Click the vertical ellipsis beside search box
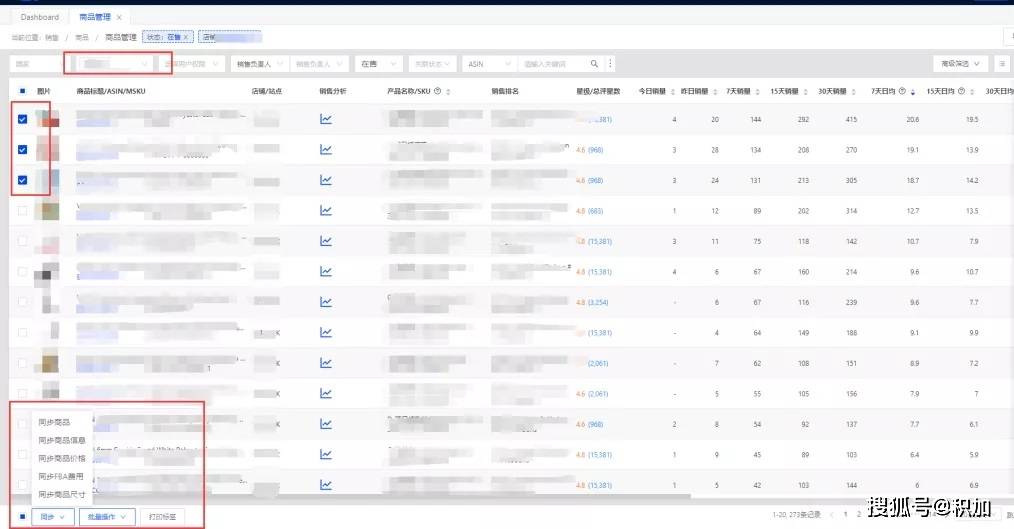 610,64
